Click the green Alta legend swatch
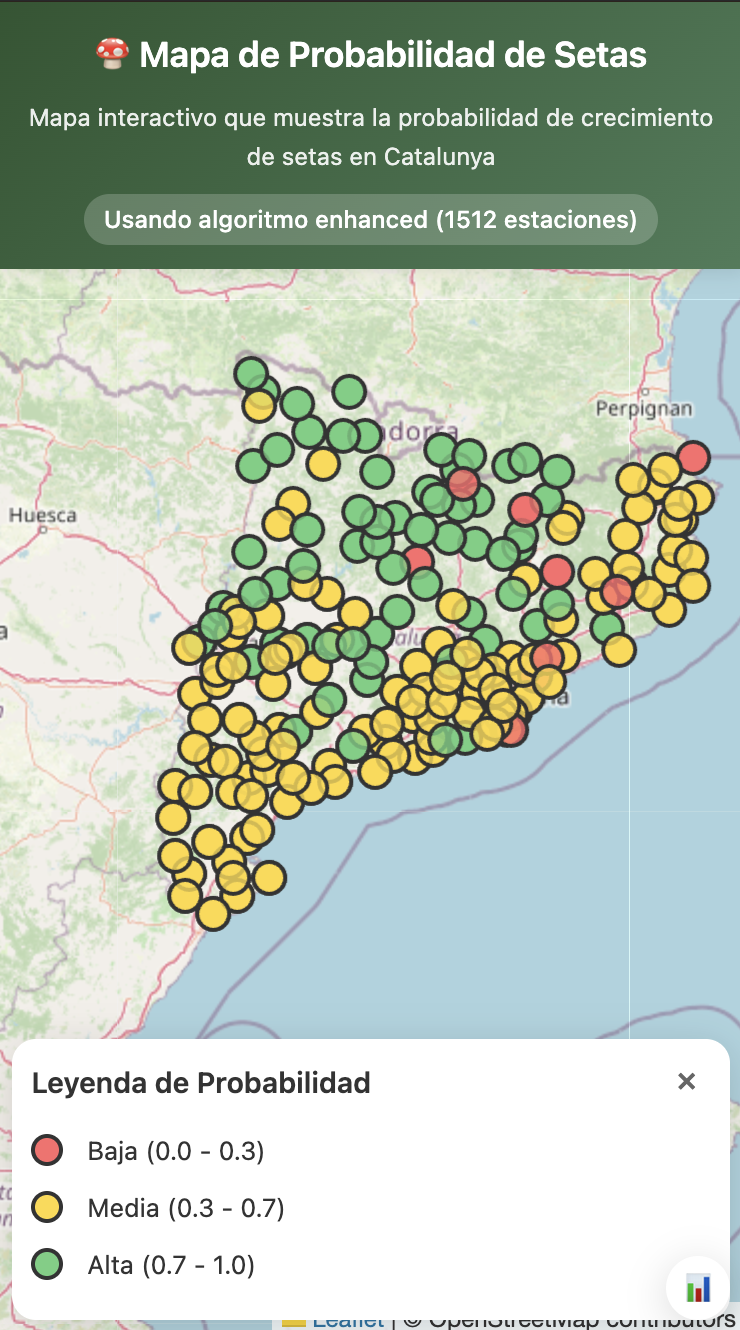 (47, 1265)
